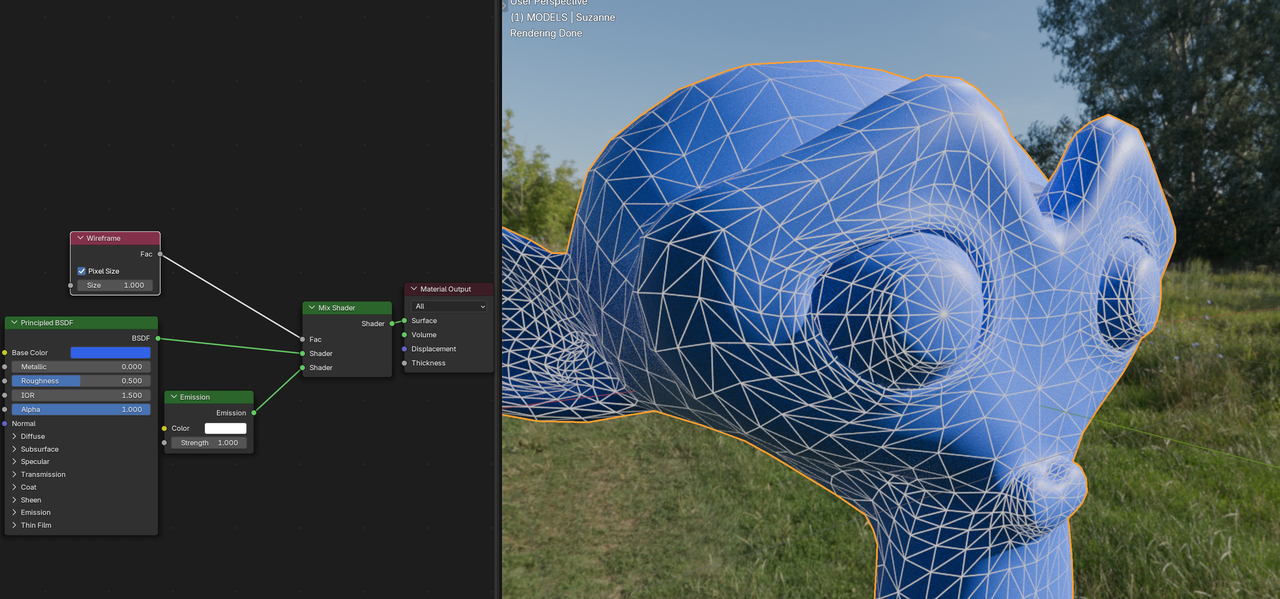Click the Emission node's Emission output socket

click(254, 412)
